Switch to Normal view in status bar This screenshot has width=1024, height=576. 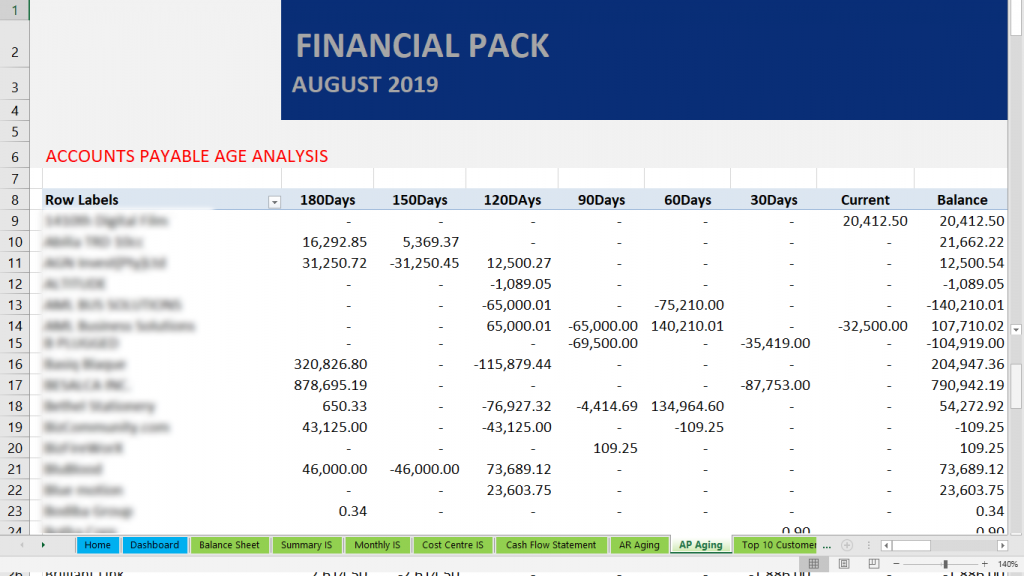pyautogui.click(x=814, y=564)
